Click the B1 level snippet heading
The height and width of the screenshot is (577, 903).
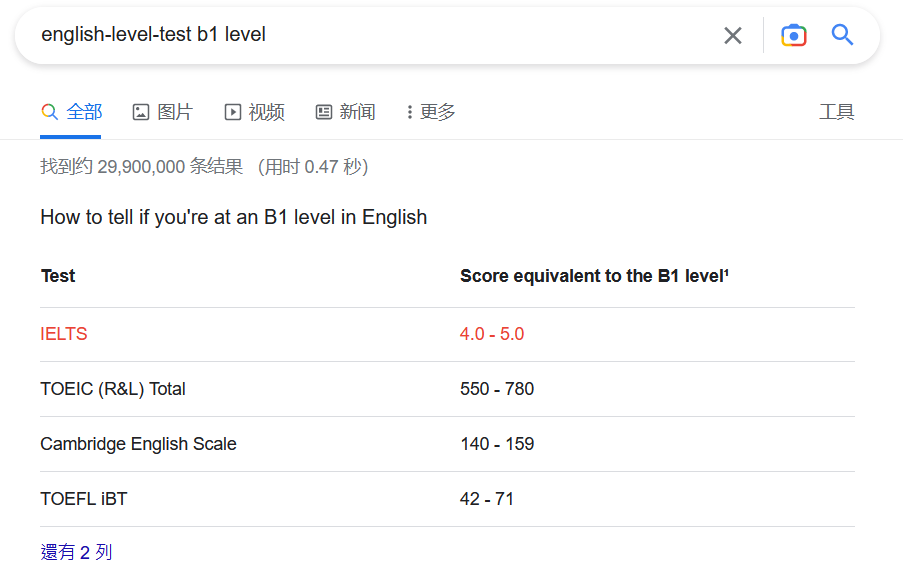click(233, 217)
